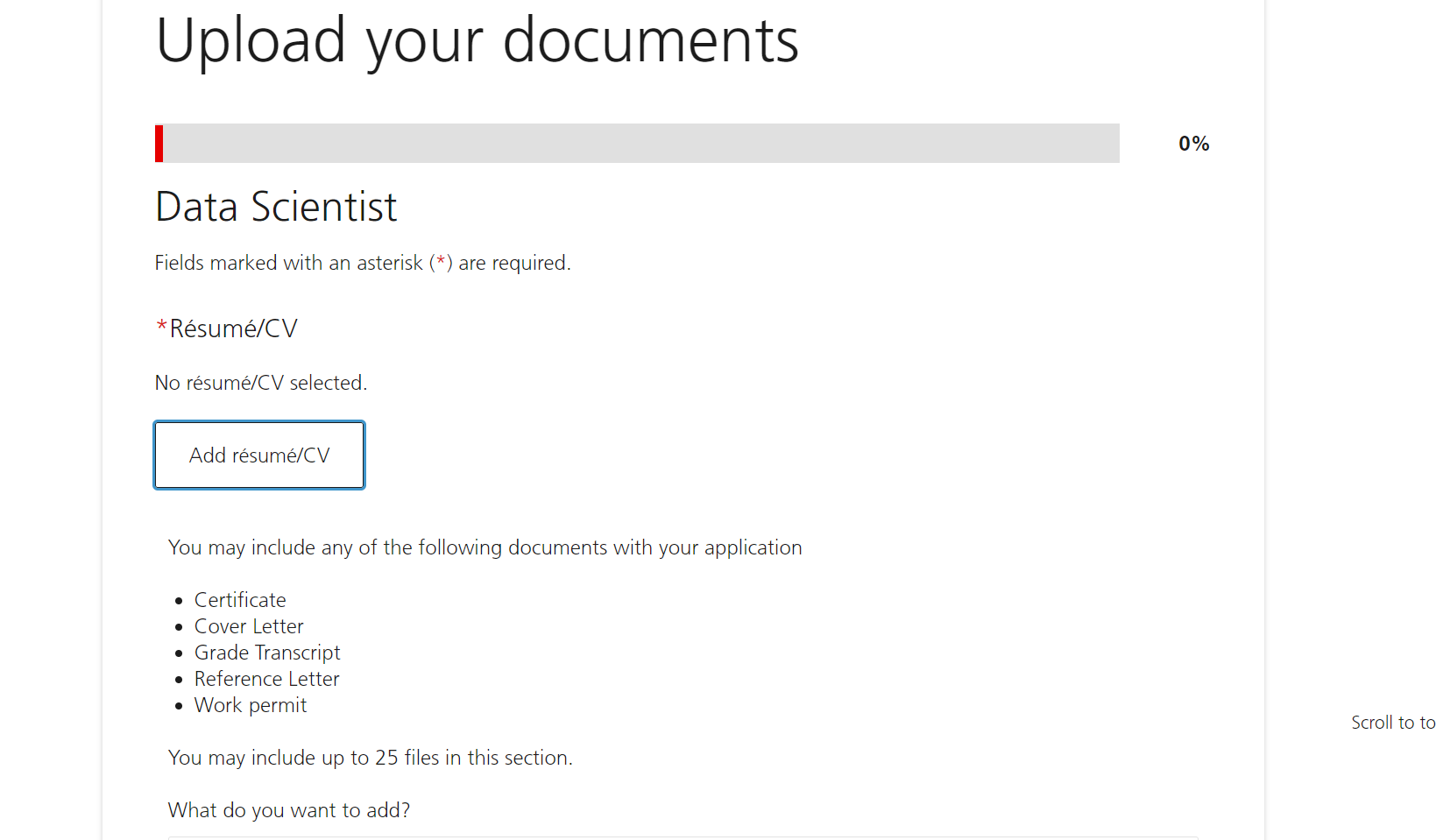Click the 25 files limit note

370,758
